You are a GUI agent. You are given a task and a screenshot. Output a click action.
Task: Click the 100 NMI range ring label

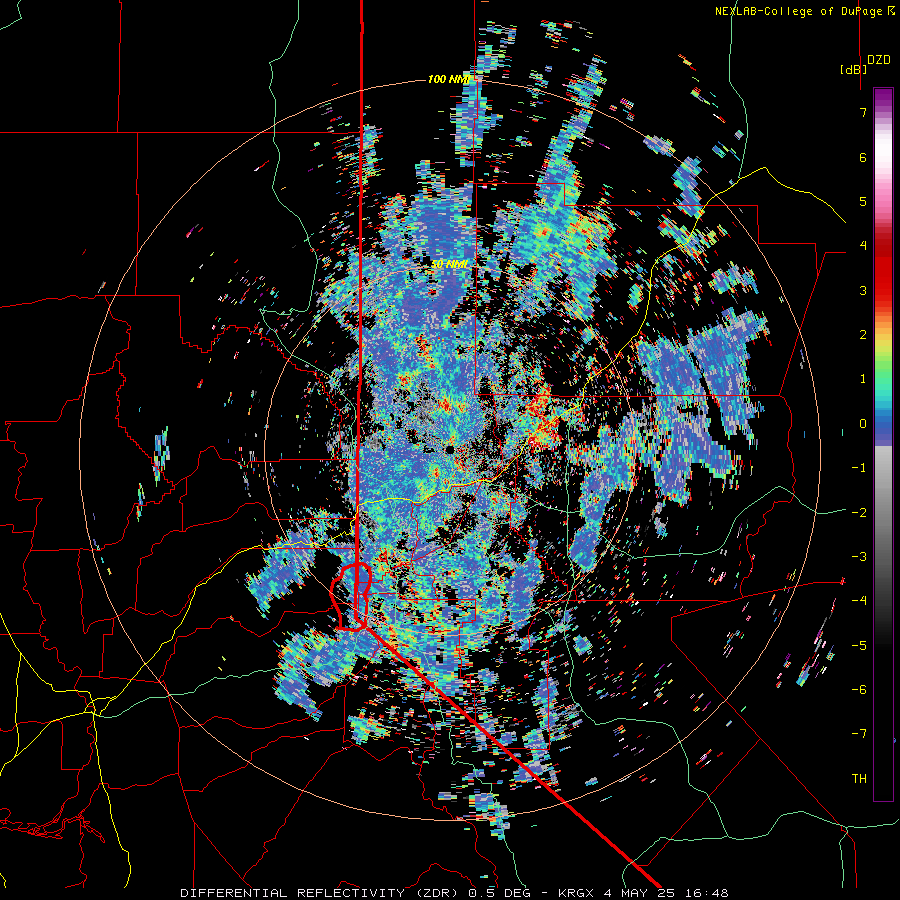coord(449,79)
